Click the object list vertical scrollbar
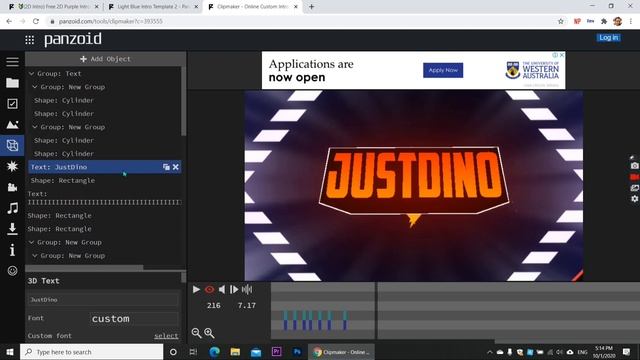 coord(184,101)
